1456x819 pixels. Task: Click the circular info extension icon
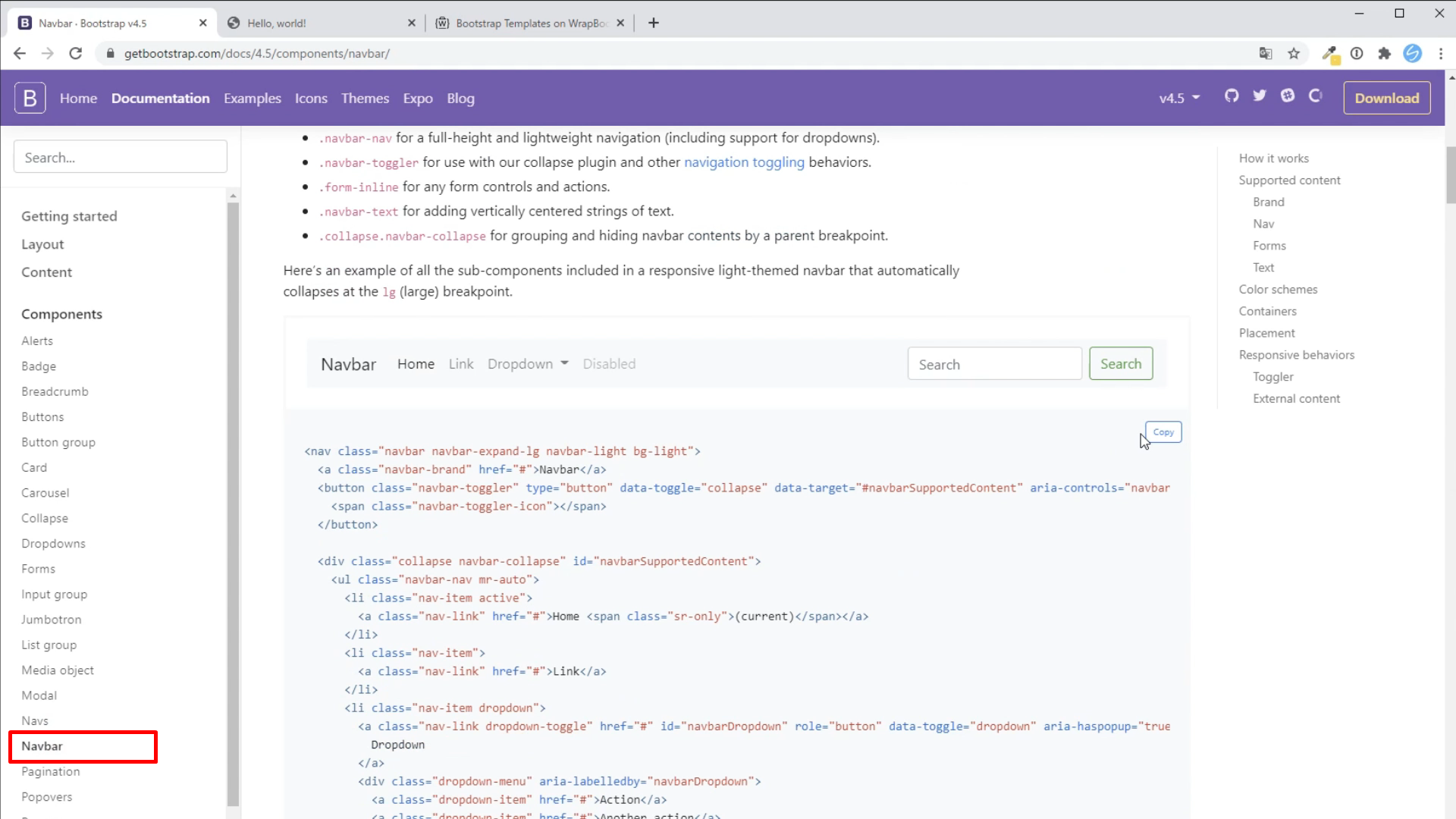point(1357,53)
